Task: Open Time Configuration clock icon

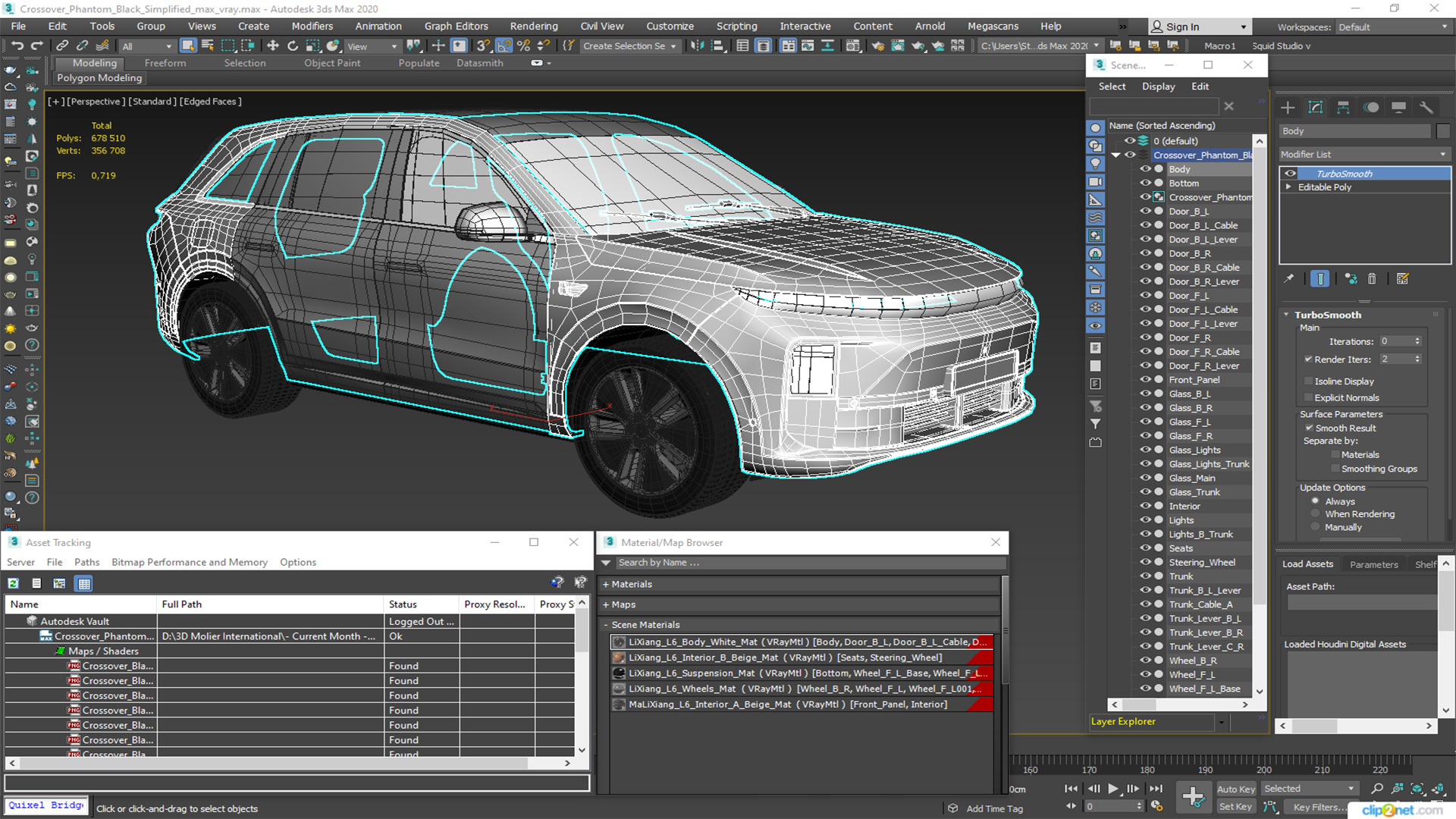Action: click(x=1156, y=807)
